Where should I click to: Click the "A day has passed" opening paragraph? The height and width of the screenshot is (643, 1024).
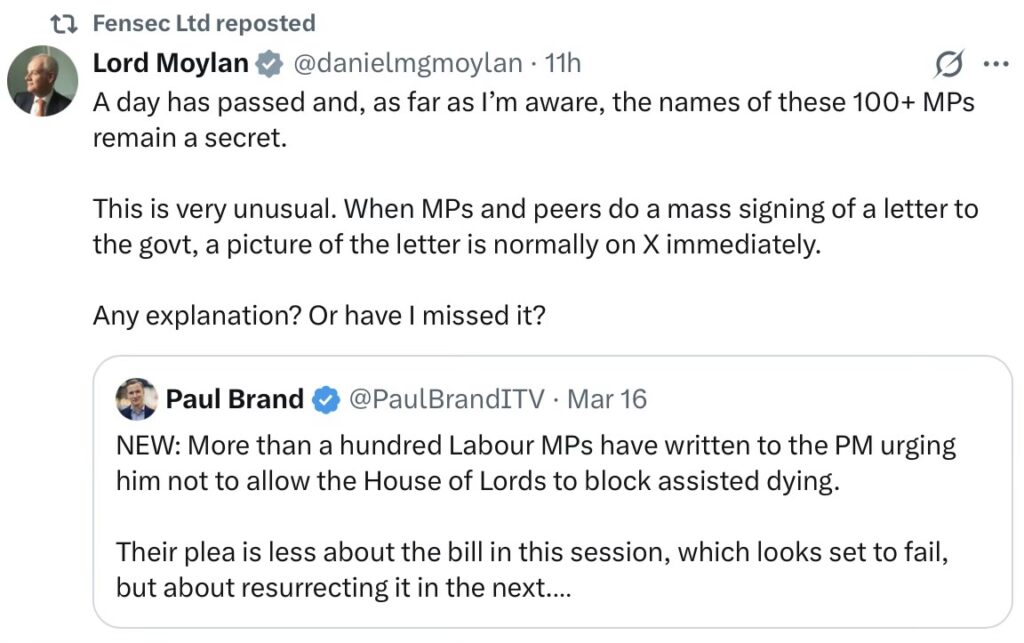(x=533, y=119)
